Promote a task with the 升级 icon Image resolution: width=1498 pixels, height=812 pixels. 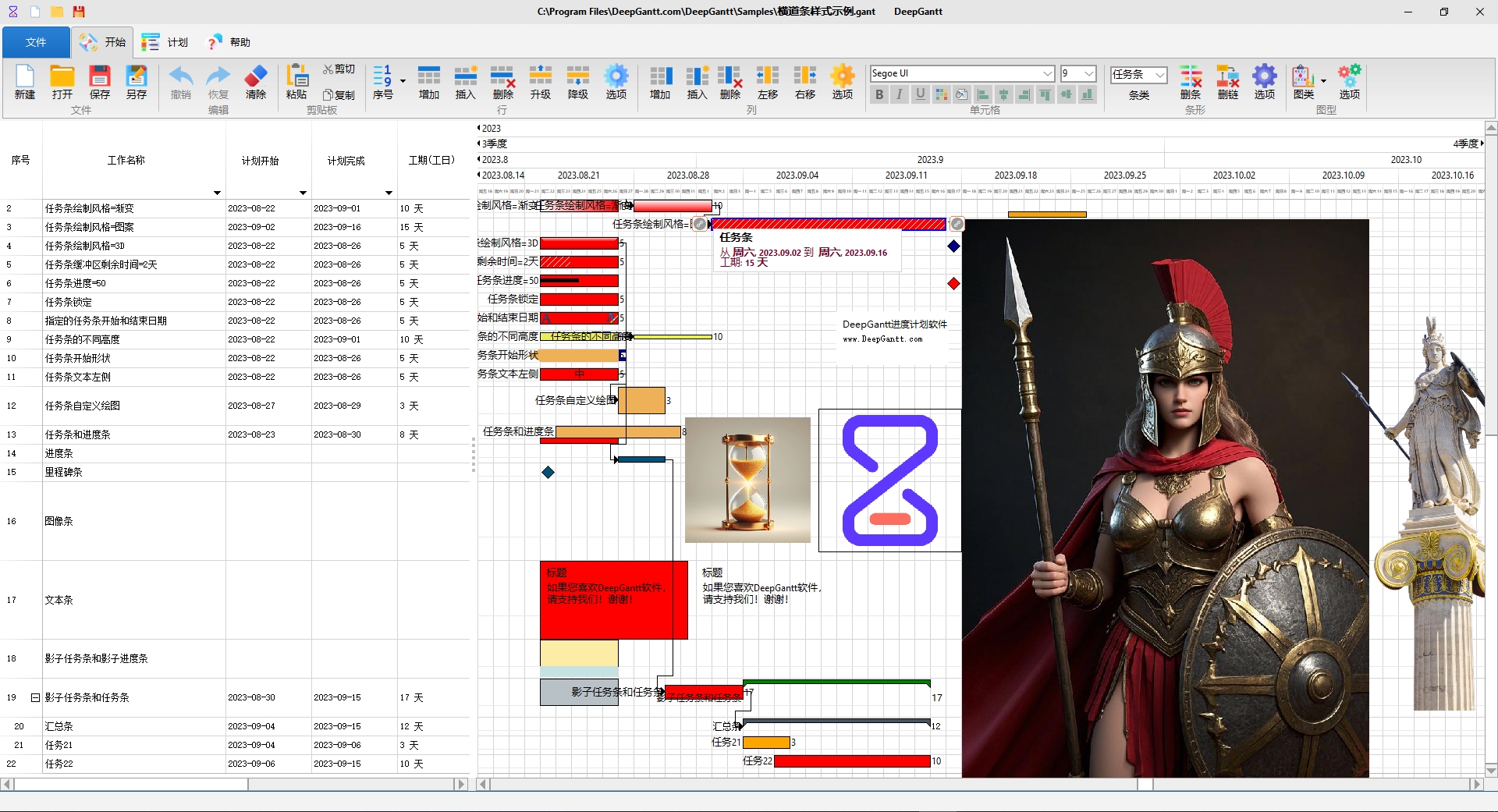[541, 82]
